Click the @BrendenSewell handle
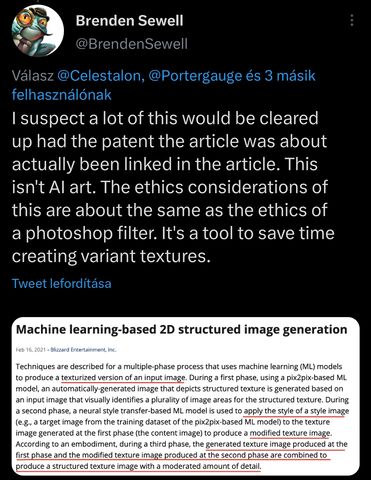The image size is (371, 480). point(132,44)
